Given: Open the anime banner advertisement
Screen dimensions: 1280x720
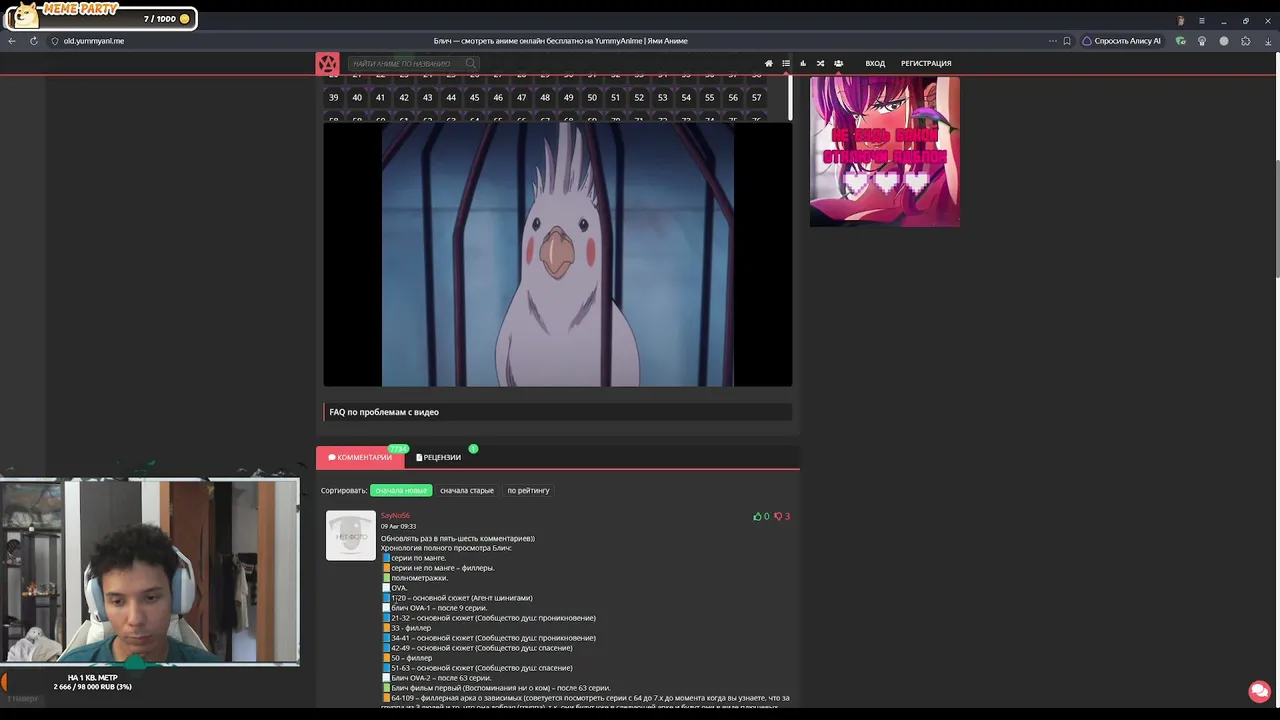Looking at the screenshot, I should pyautogui.click(x=884, y=152).
